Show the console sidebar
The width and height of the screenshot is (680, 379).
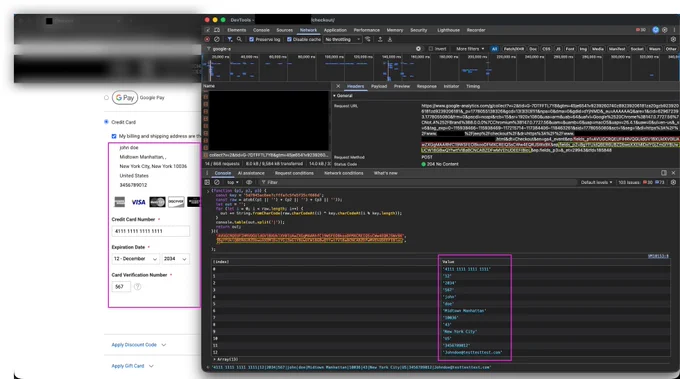207,183
